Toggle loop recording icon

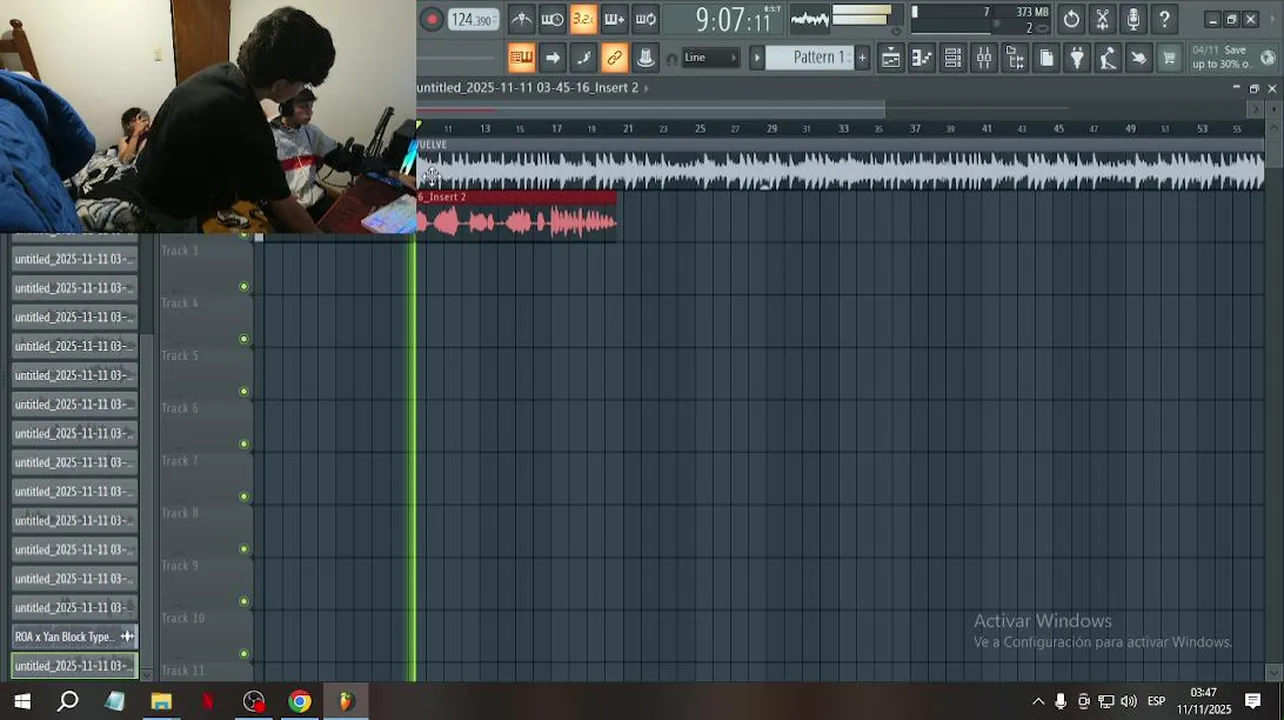point(645,19)
